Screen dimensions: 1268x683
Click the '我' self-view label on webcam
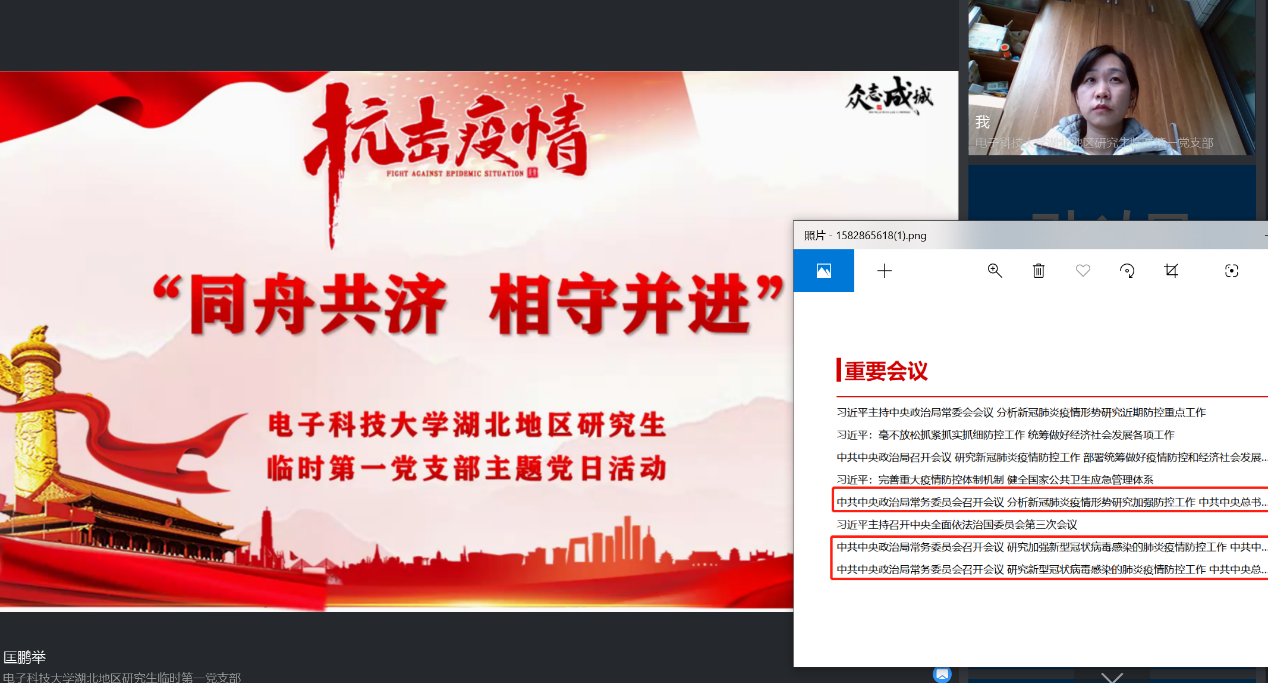[x=982, y=122]
